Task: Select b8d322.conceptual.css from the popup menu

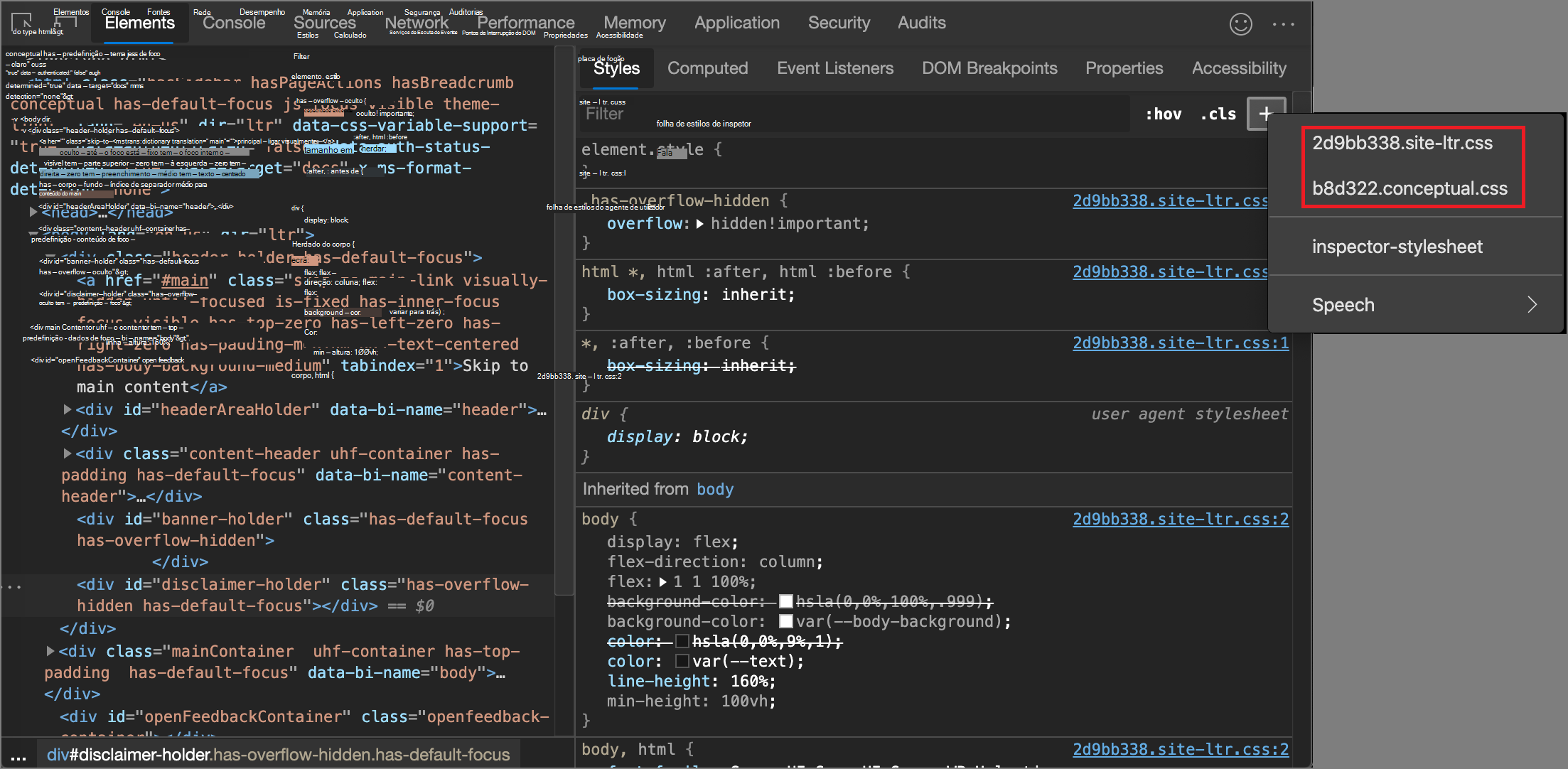Action: pos(1409,188)
